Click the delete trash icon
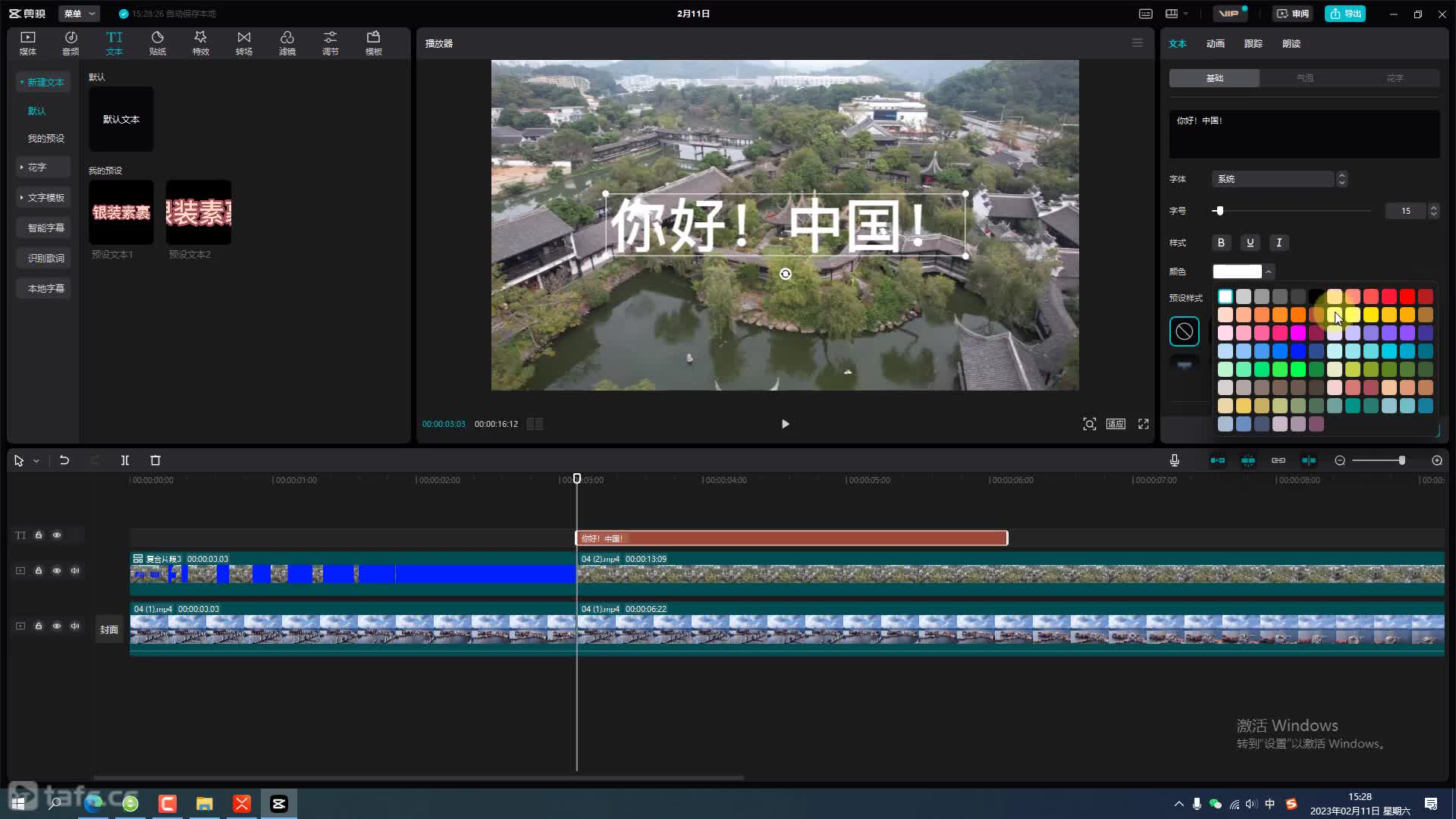Screen dimensions: 1456x819 coord(155,460)
